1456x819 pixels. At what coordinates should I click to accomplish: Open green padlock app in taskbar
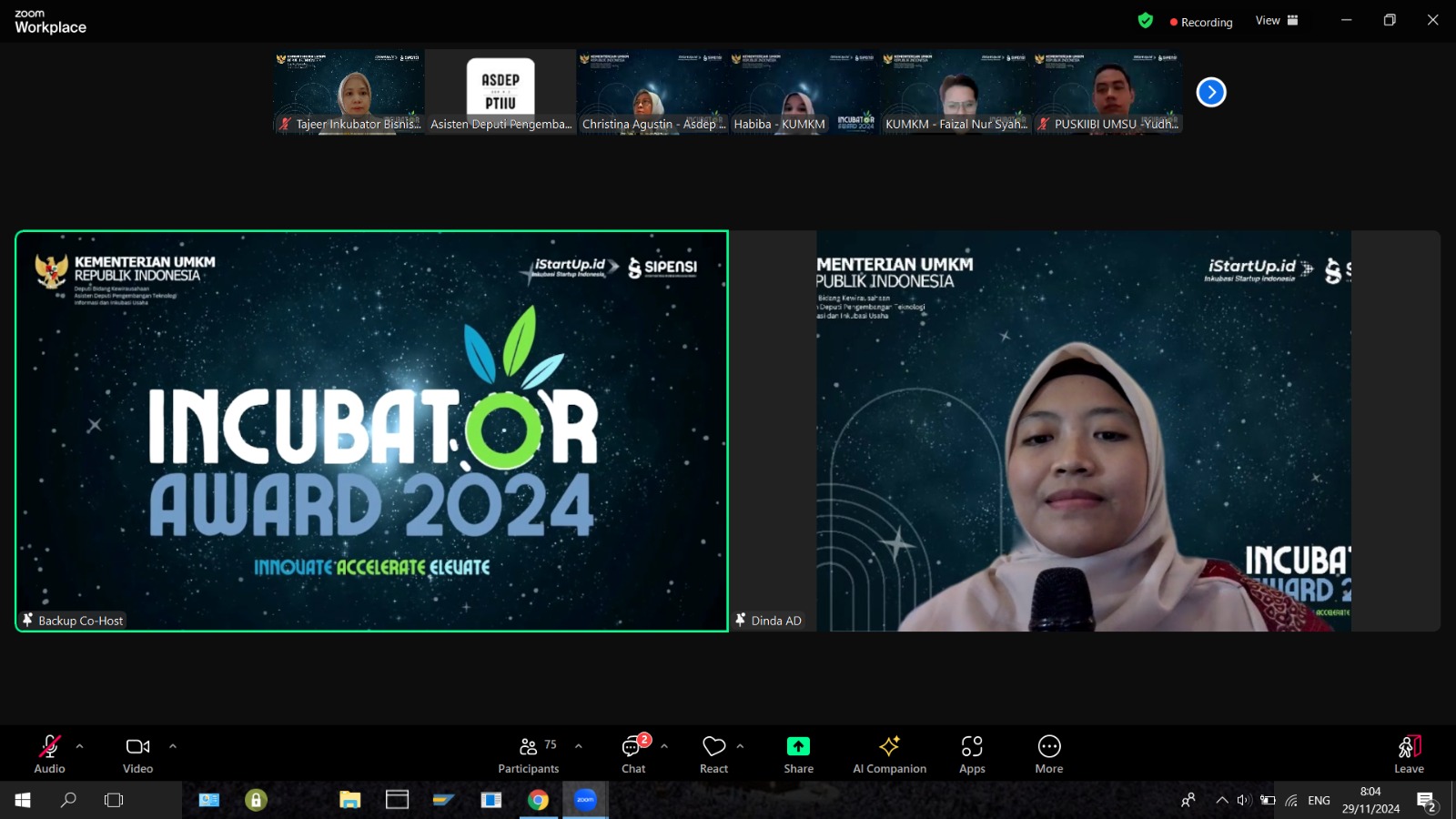pos(256,800)
